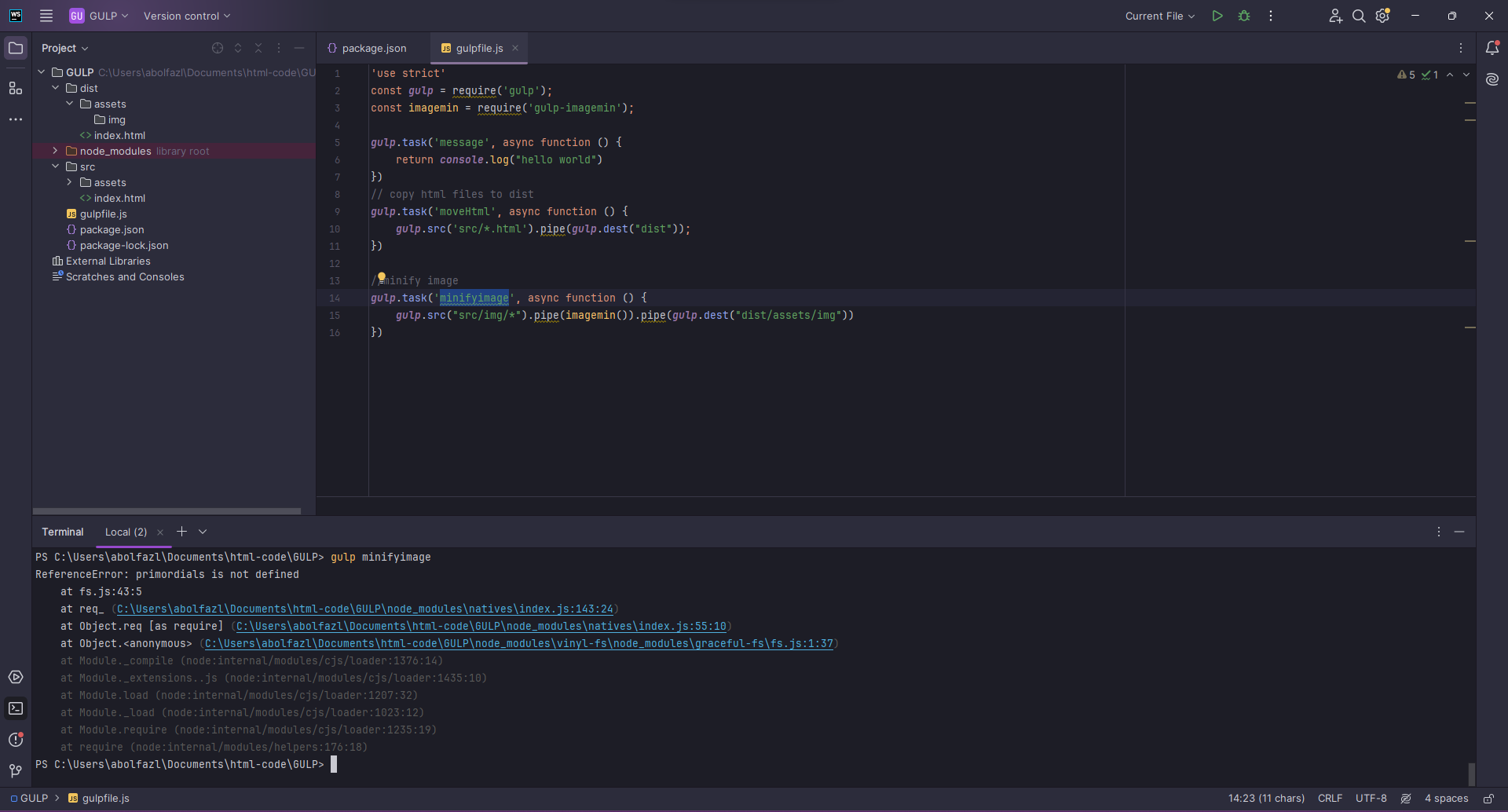
Task: Open the Problems tool window icon
Action: [16, 740]
